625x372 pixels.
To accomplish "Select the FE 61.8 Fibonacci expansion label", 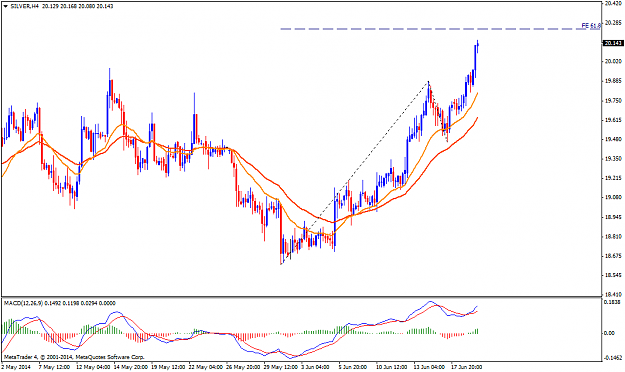I will (591, 26).
